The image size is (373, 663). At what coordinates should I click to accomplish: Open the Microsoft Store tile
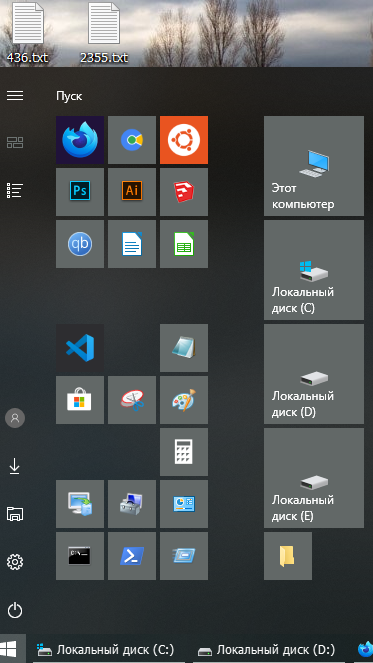pos(80,400)
